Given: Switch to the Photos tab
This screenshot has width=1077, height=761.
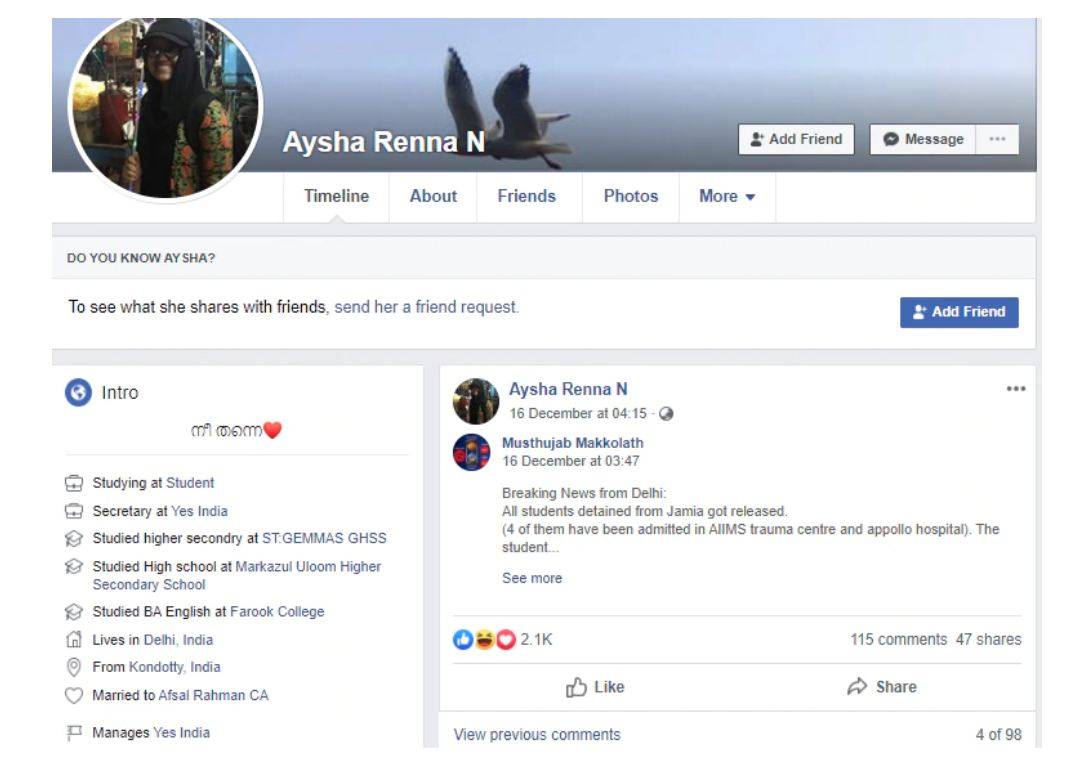Looking at the screenshot, I should click(631, 196).
